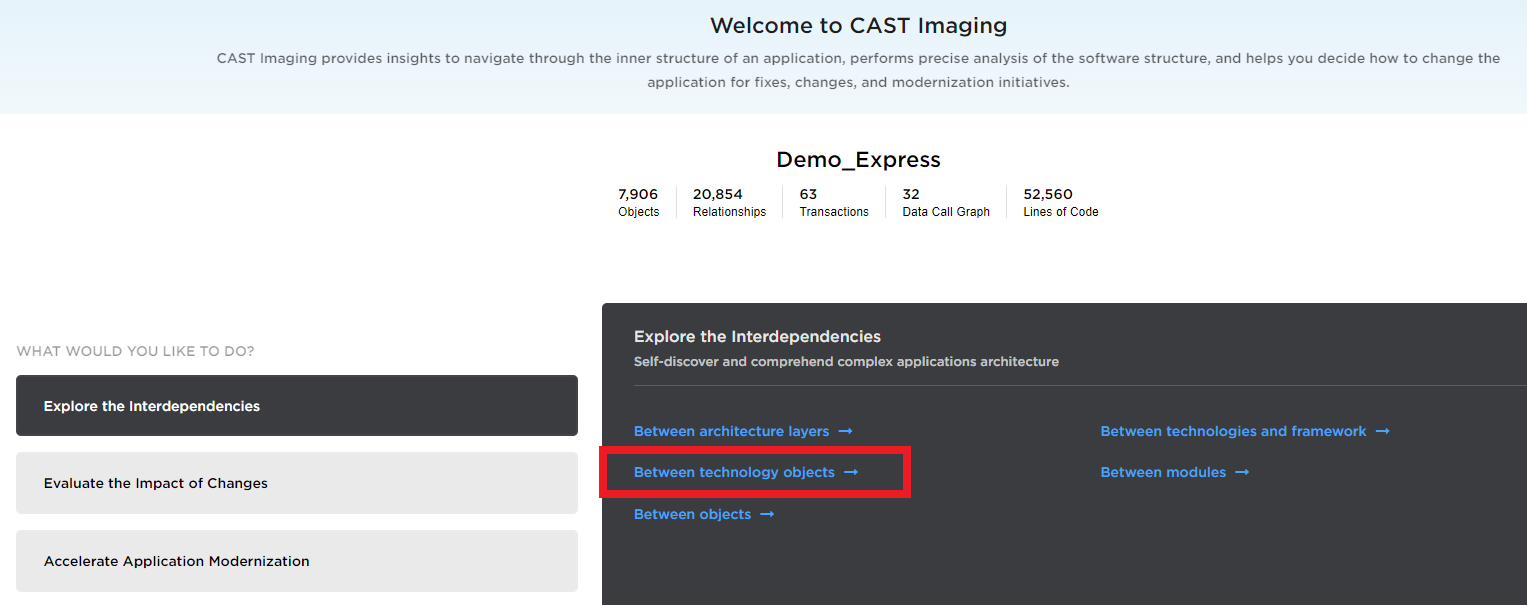Click the 20,854 Relationships statistic
The height and width of the screenshot is (605, 1527).
(x=729, y=202)
